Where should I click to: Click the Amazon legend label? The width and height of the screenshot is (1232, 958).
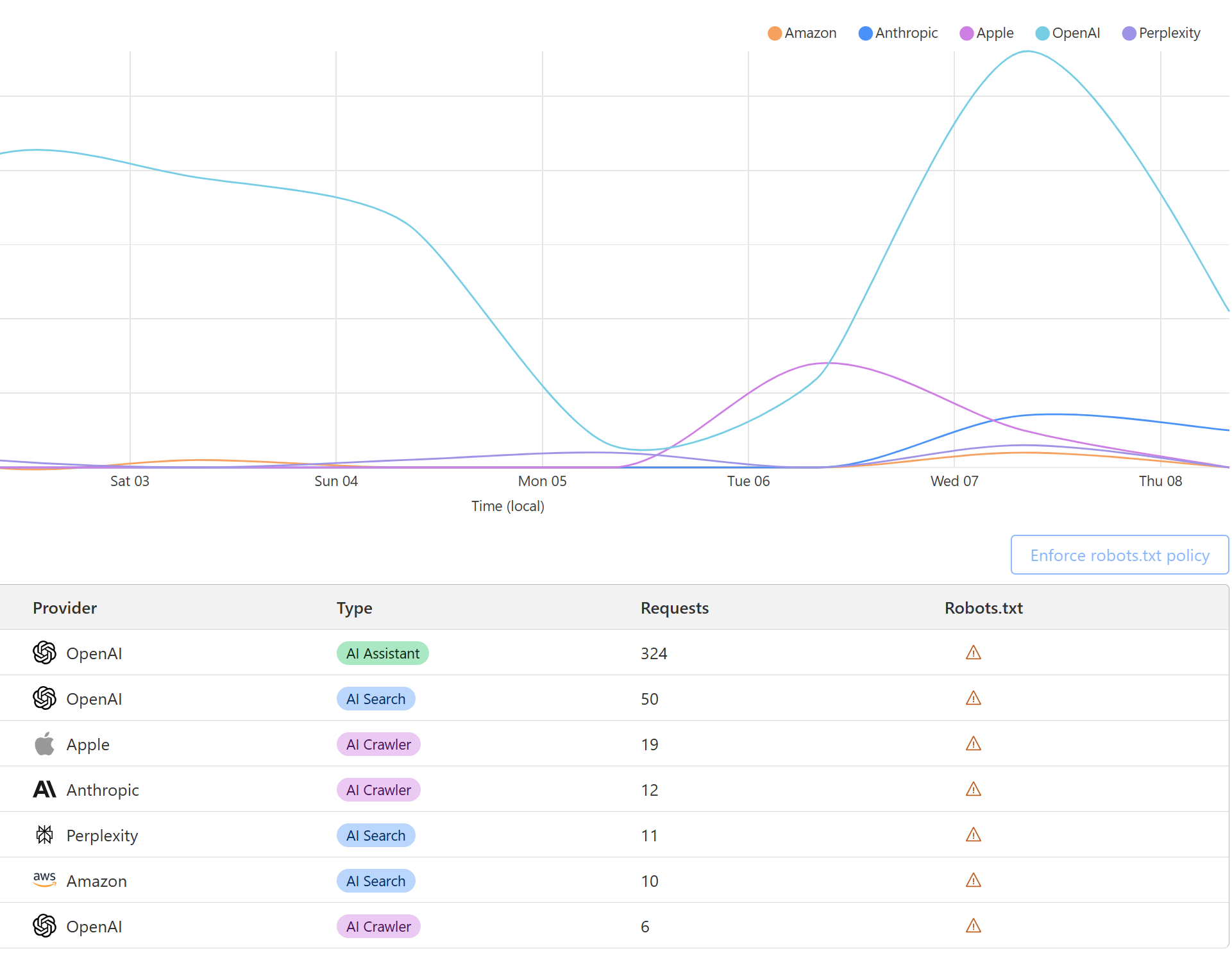811,33
